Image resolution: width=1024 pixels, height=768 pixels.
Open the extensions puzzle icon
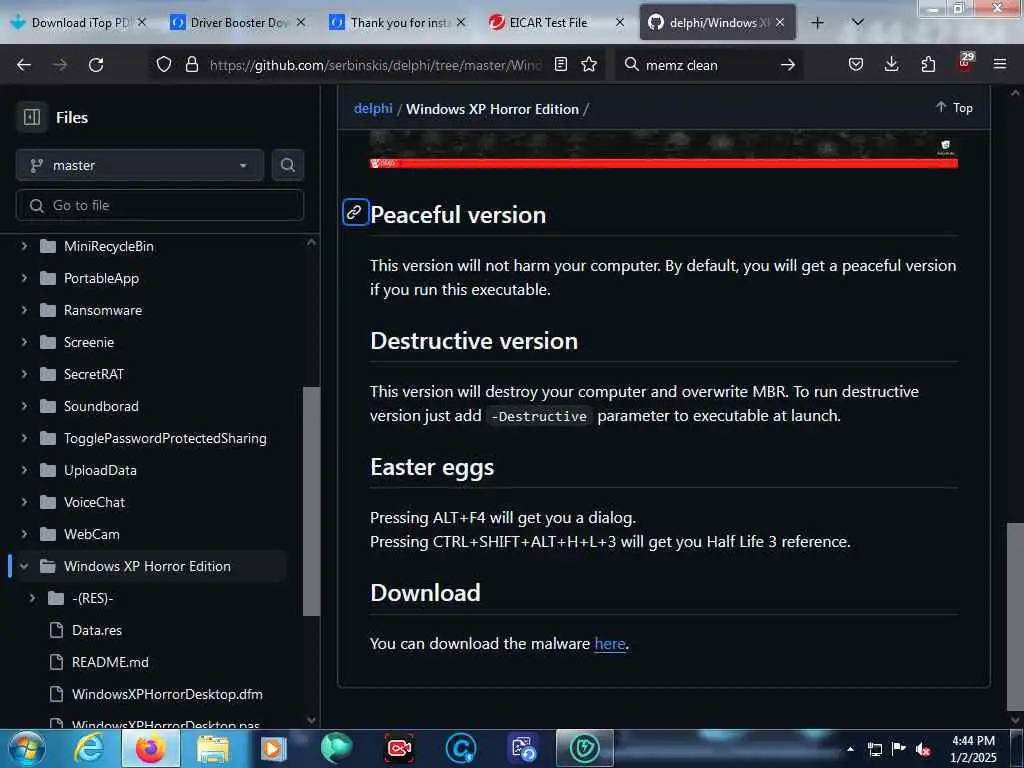[x=928, y=64]
